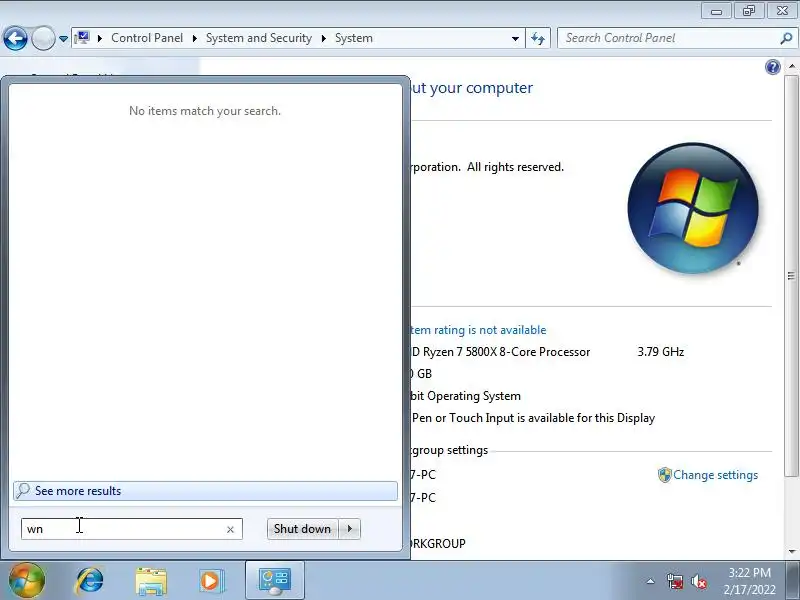Launch Windows Media Player from taskbar
Screen dimensions: 800x600
coord(212,581)
